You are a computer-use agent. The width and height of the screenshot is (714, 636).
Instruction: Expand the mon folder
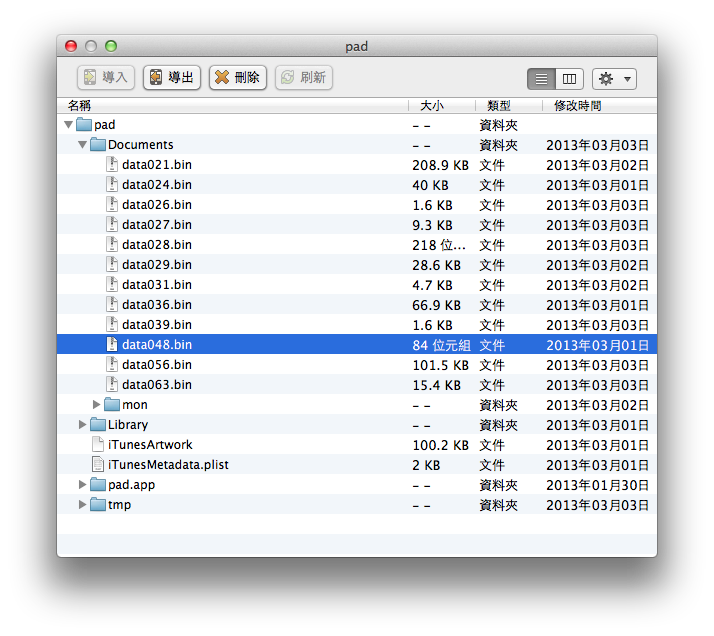pos(97,405)
